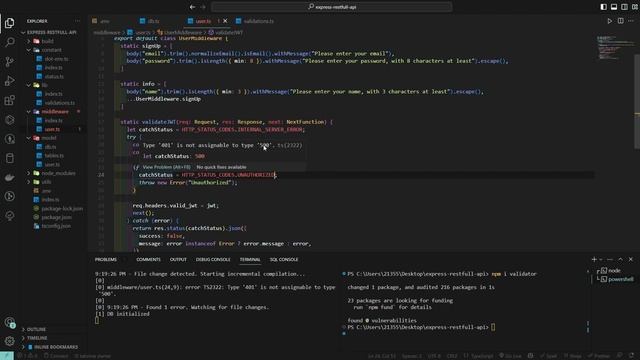The image size is (640, 360).
Task: Go back using the navigation back arrow
Action: pos(192,7)
